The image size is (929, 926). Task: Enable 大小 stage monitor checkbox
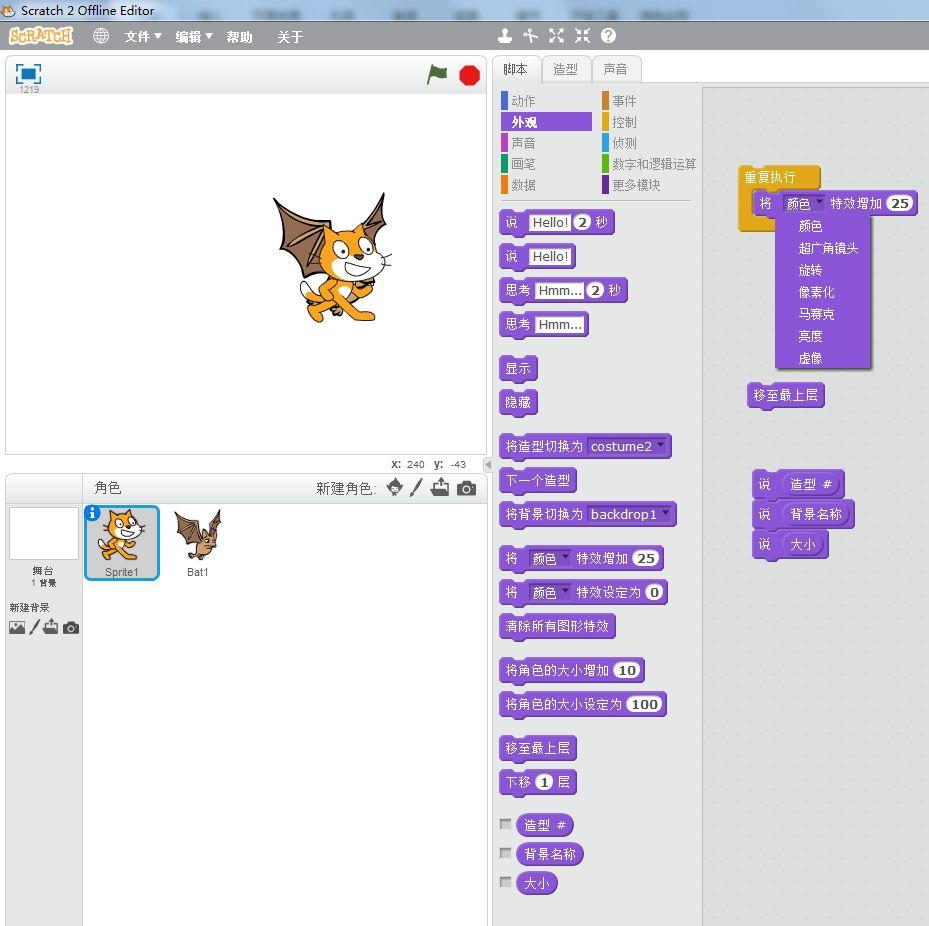coord(505,882)
